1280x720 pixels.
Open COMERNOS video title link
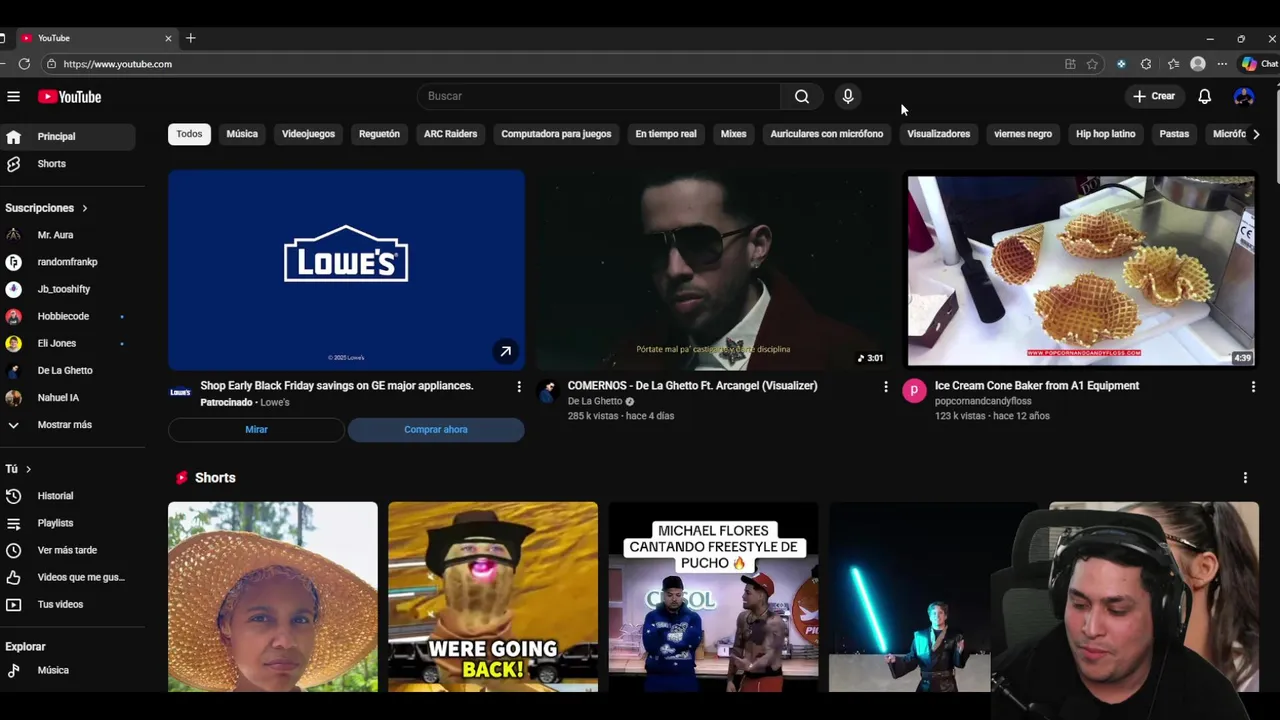[692, 385]
